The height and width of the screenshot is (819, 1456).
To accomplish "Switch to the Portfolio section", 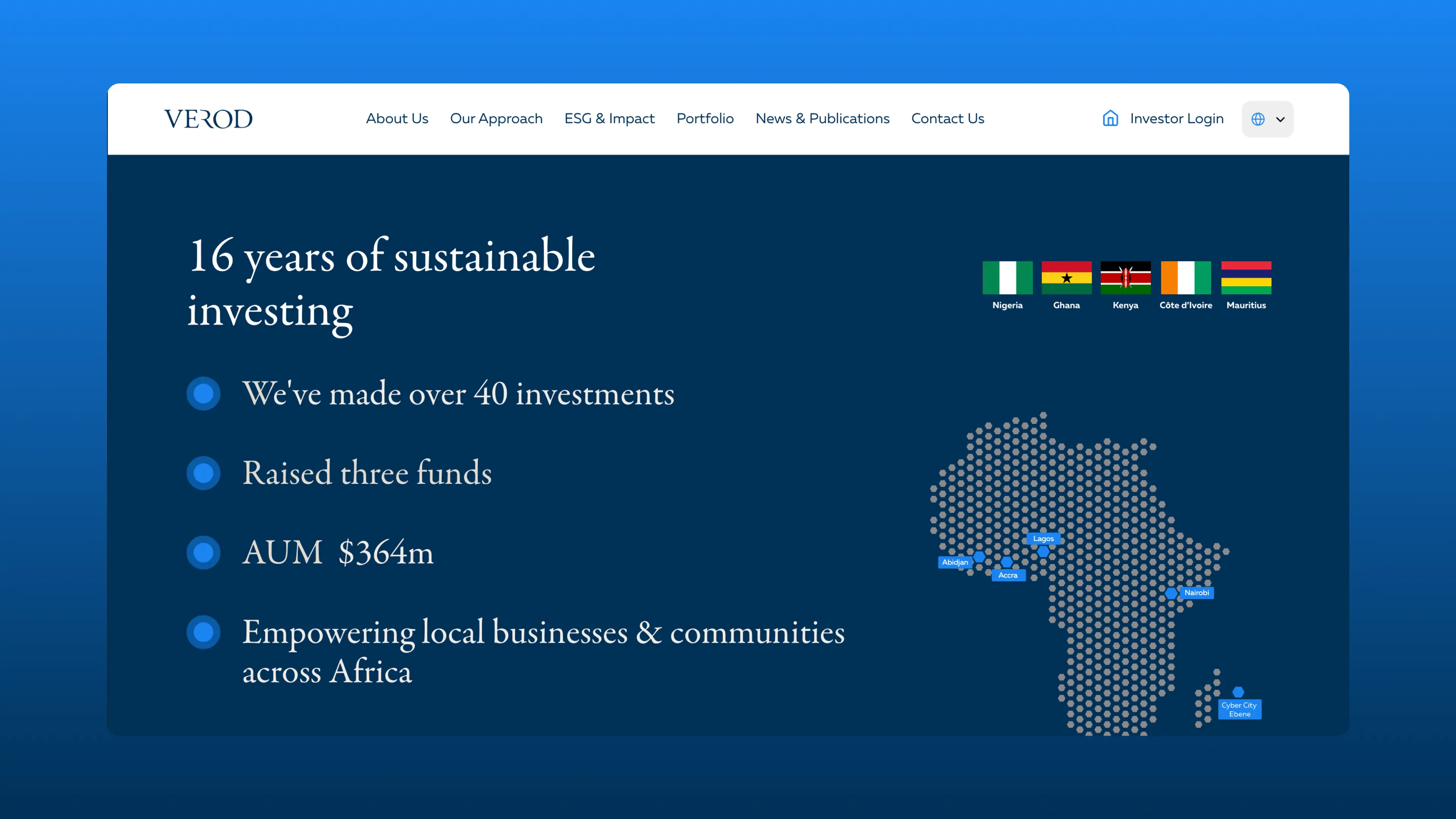I will [x=705, y=119].
